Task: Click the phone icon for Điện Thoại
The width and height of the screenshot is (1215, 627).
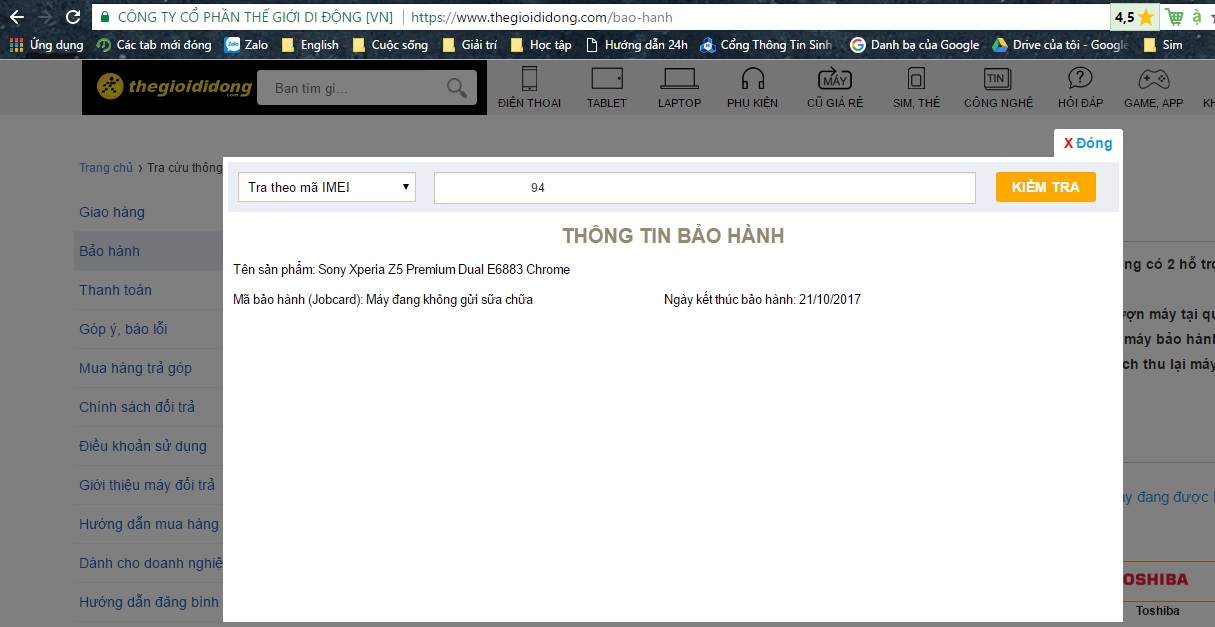Action: pyautogui.click(x=529, y=79)
